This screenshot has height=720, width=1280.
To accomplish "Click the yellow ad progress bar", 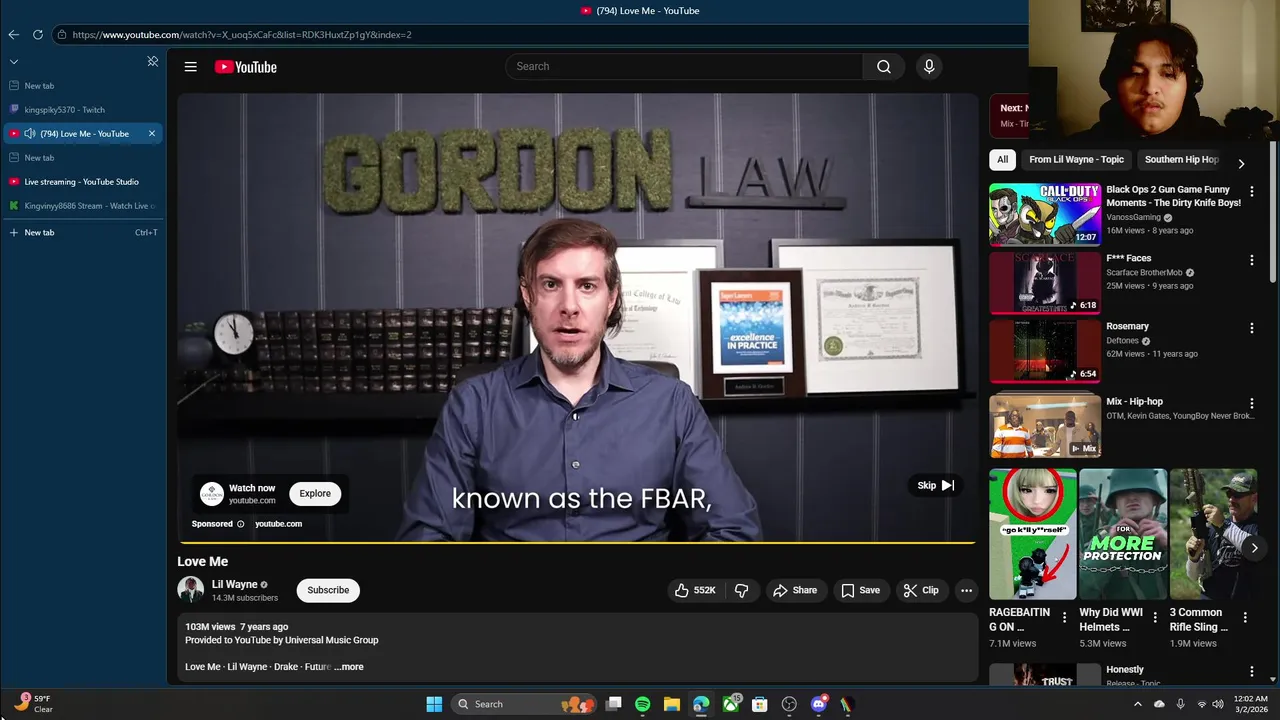I will [577, 543].
